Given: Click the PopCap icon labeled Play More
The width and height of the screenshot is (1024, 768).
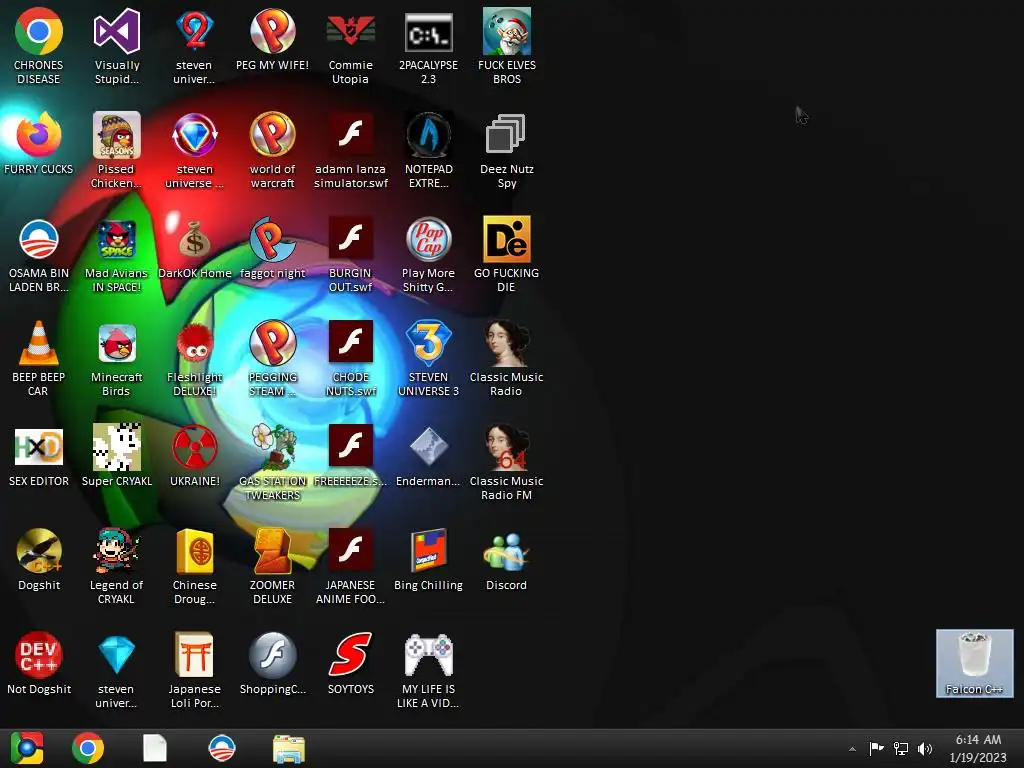Looking at the screenshot, I should pyautogui.click(x=428, y=239).
